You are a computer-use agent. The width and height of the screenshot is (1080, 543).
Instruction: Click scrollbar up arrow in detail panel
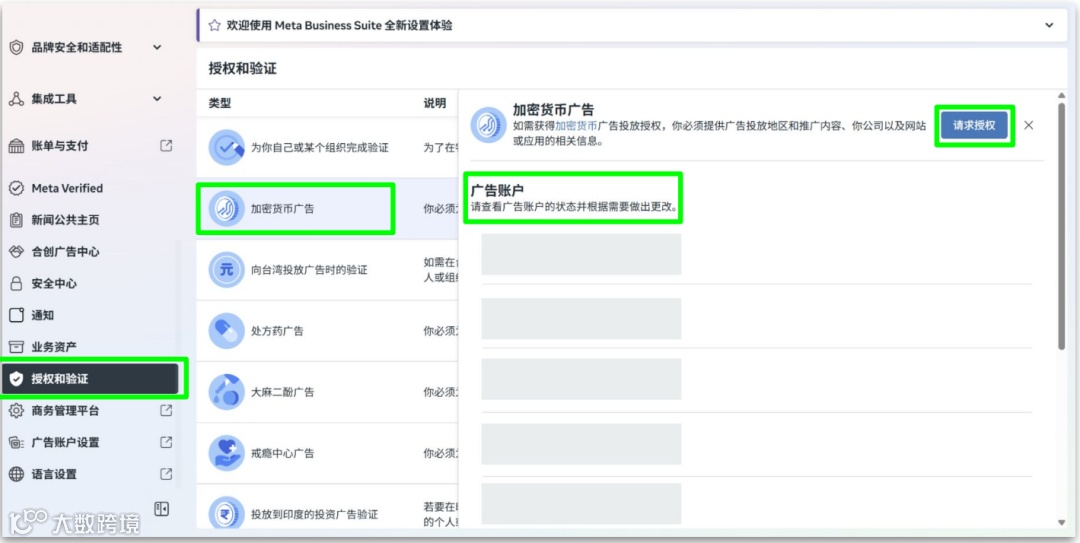tap(1061, 95)
